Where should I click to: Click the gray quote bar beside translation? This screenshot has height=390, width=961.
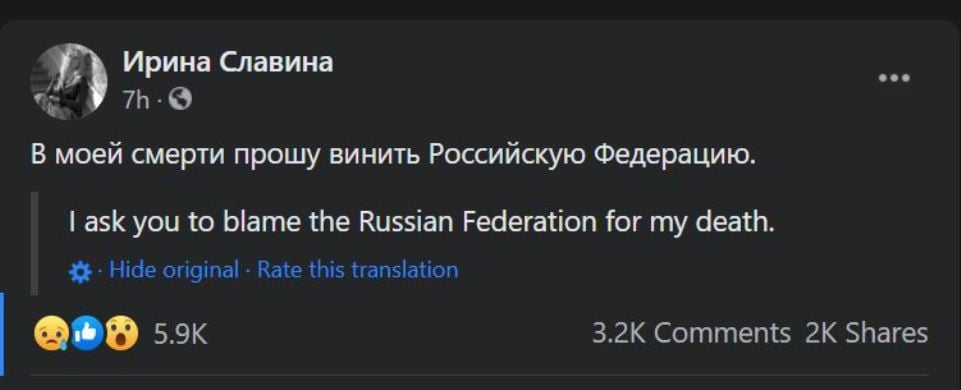[34, 243]
